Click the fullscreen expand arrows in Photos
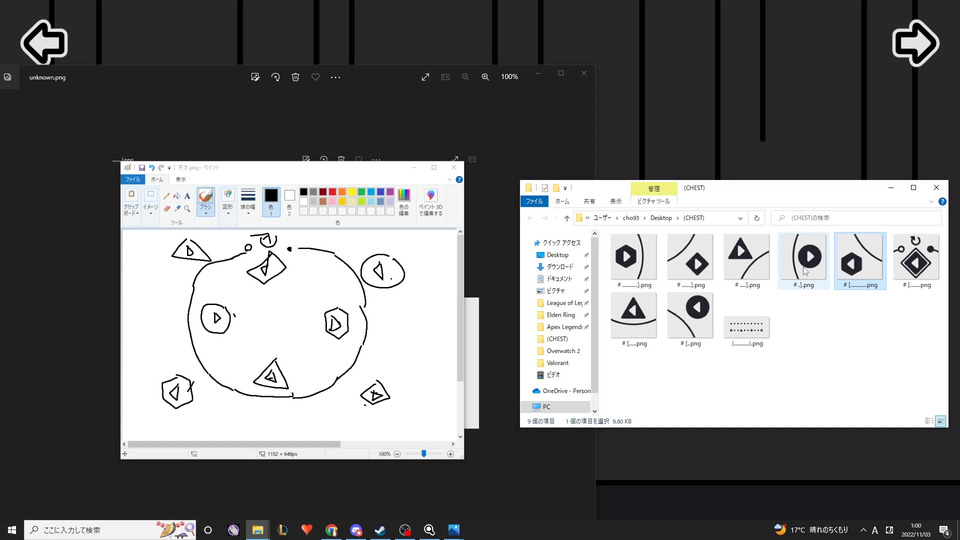Viewport: 960px width, 540px height. click(x=426, y=77)
